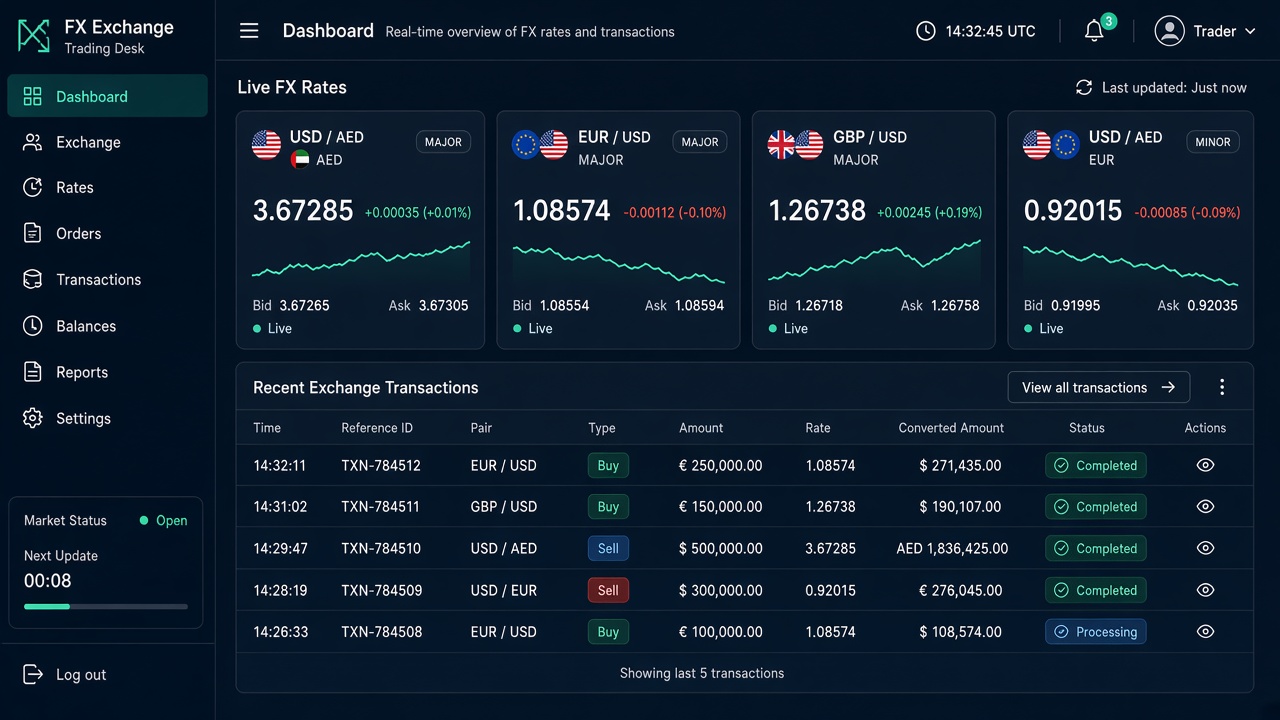Click the MAJOR badge on EUR / USD card
This screenshot has height=720, width=1280.
700,142
